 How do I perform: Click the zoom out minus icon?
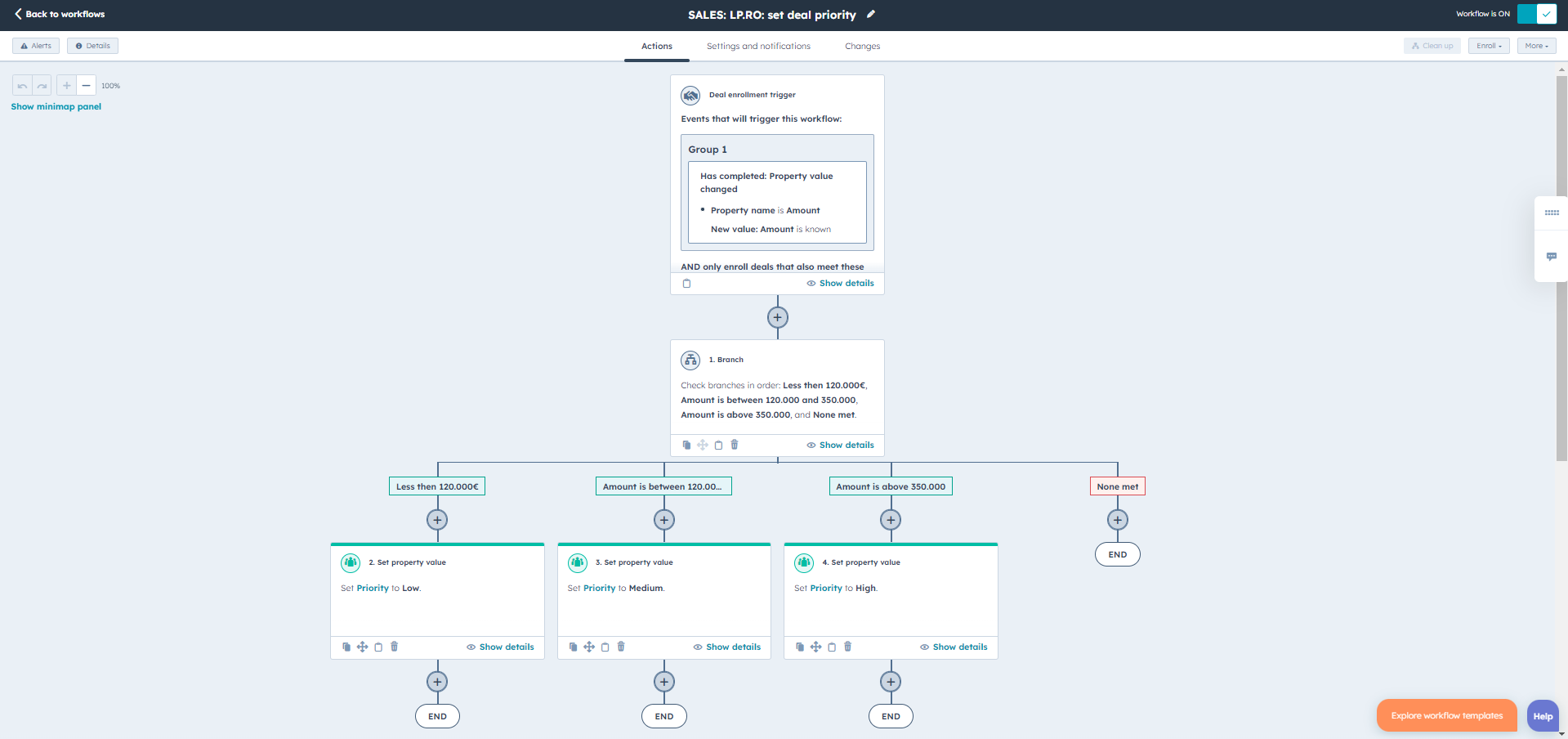86,86
